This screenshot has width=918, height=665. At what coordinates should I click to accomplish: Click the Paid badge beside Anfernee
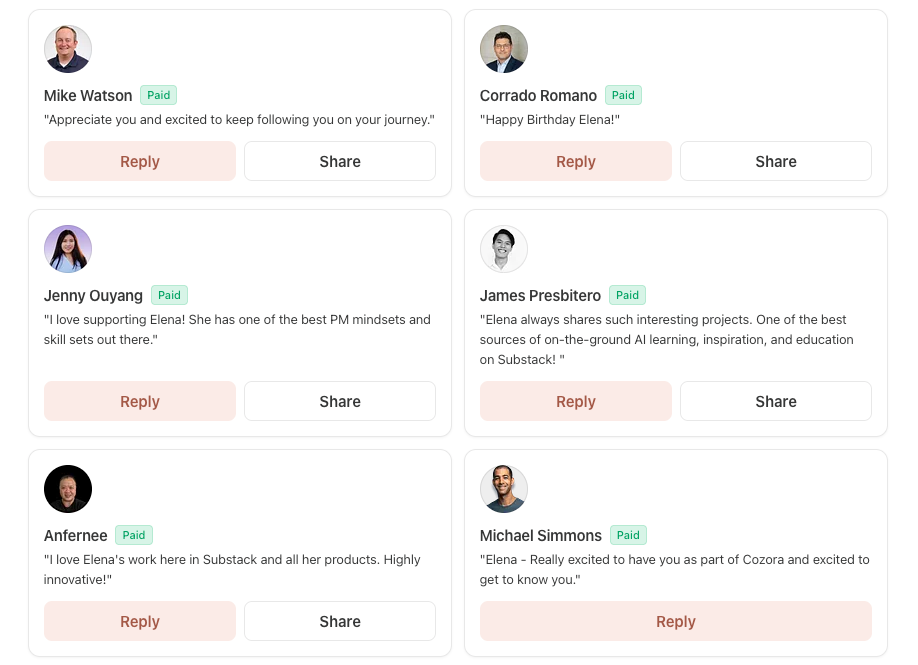(x=133, y=535)
